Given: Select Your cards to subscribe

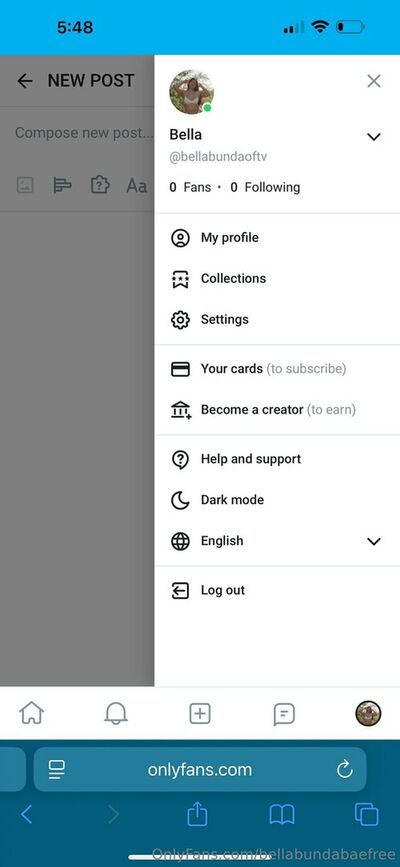Looking at the screenshot, I should tap(277, 369).
